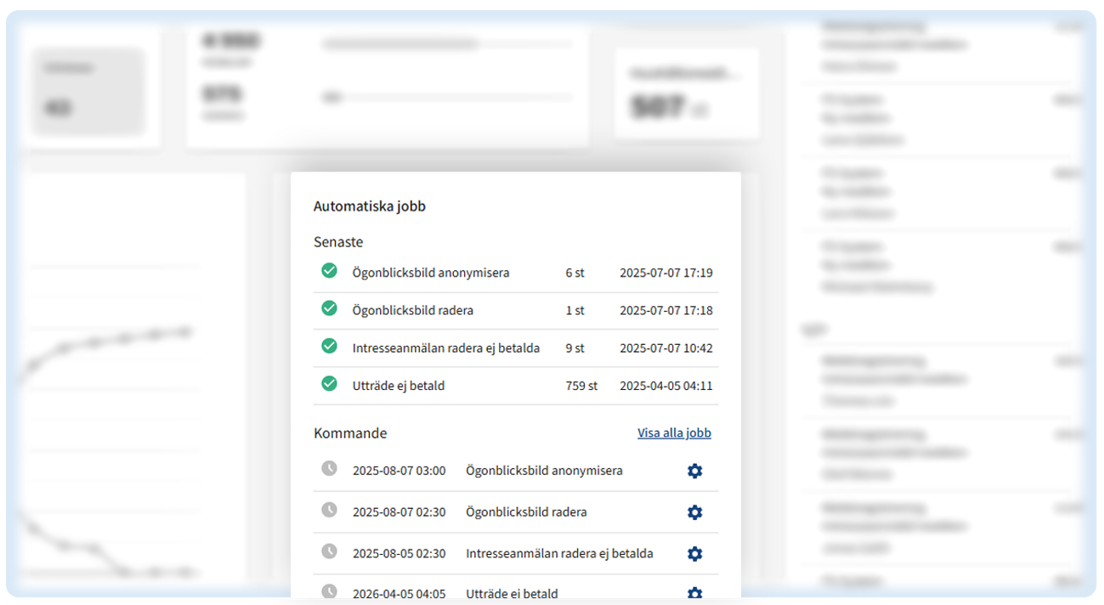Click the 'Automatiska jobb' card heading

pos(370,207)
